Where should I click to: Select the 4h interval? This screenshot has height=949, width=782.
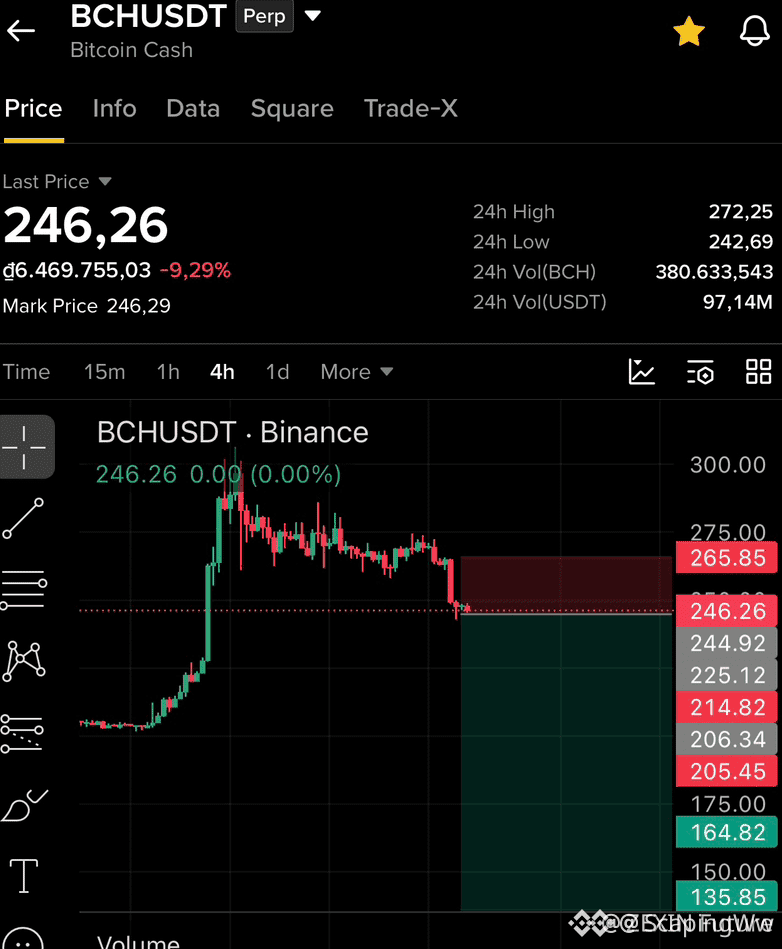(x=222, y=372)
